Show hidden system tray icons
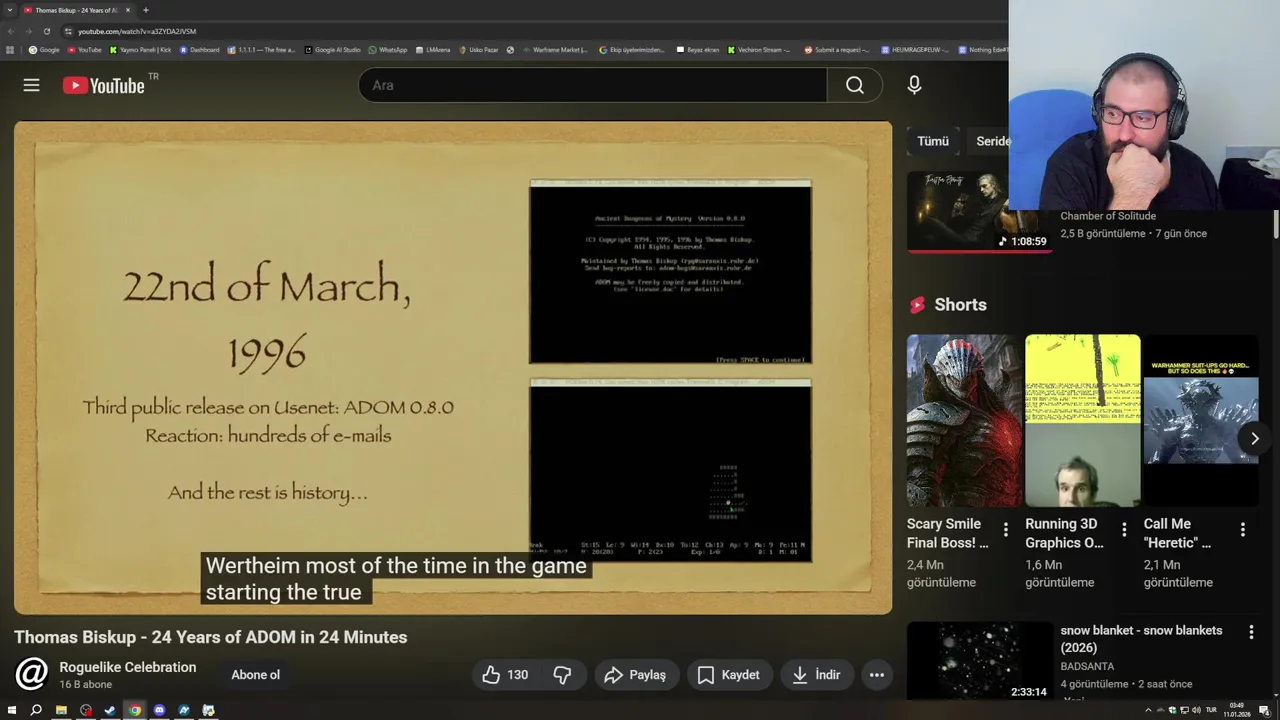Screen dimensions: 1280x720 1148,710
